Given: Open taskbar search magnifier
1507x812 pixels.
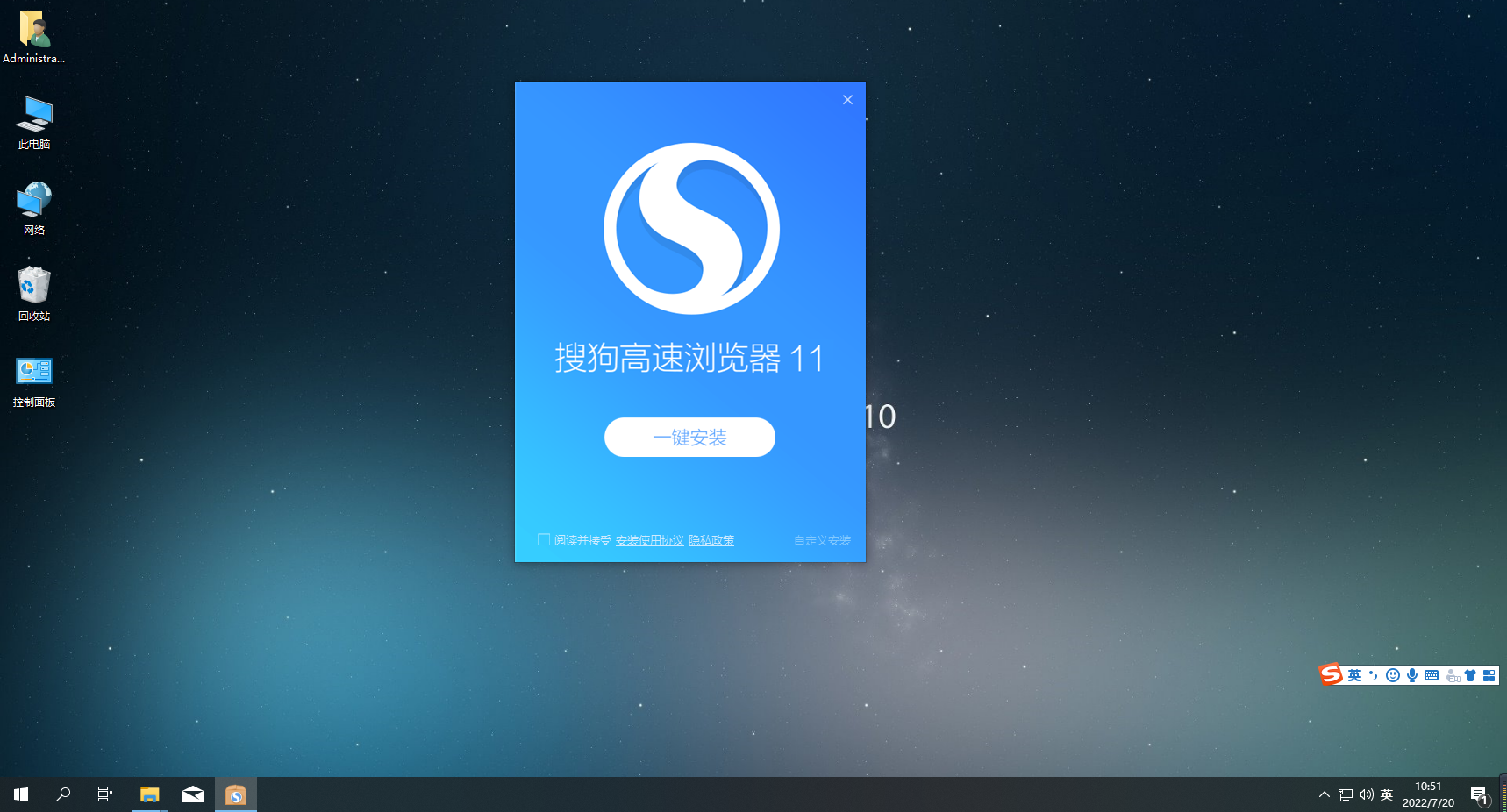Looking at the screenshot, I should [x=63, y=794].
